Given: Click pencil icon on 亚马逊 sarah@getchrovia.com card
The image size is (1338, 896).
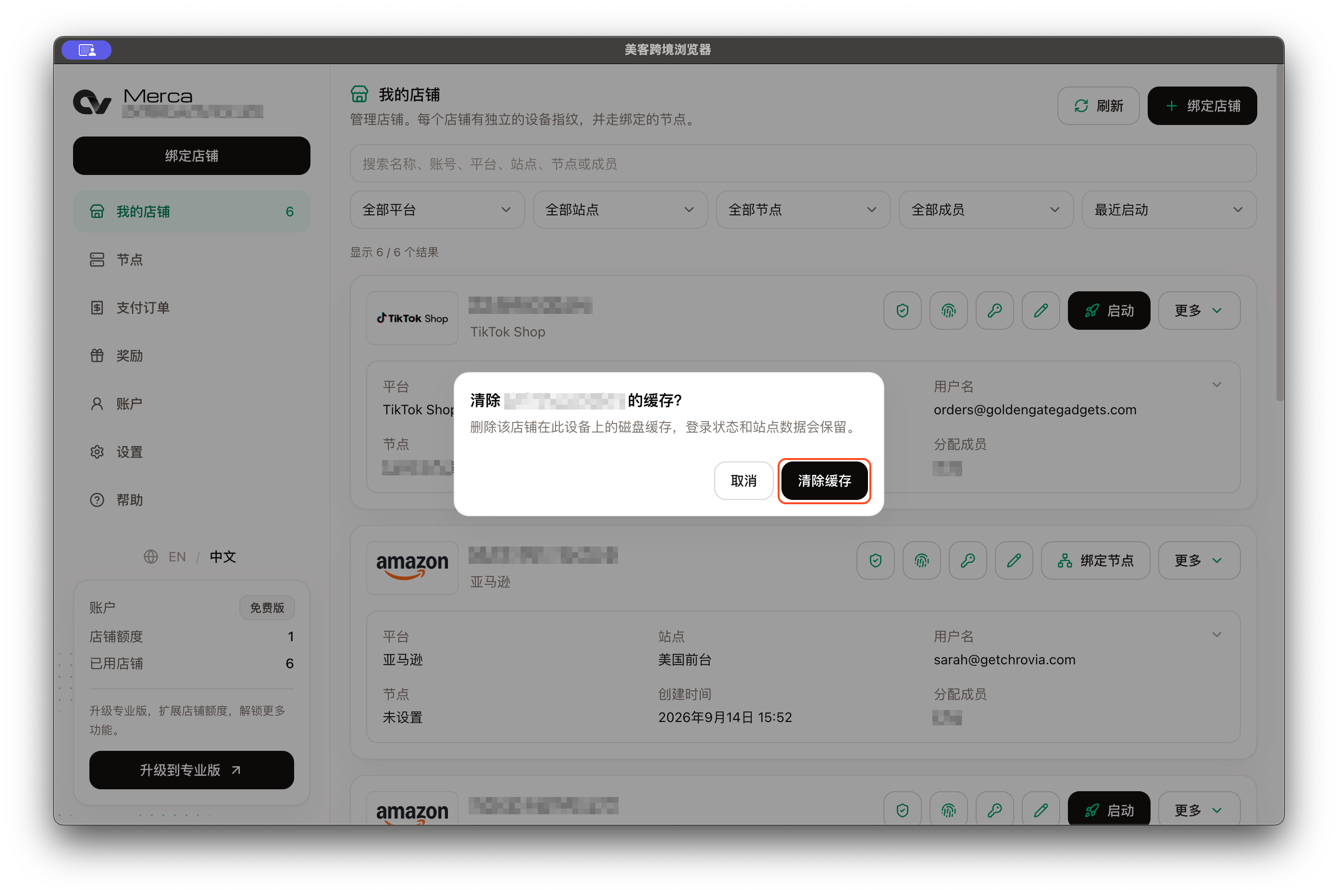Looking at the screenshot, I should click(1014, 560).
